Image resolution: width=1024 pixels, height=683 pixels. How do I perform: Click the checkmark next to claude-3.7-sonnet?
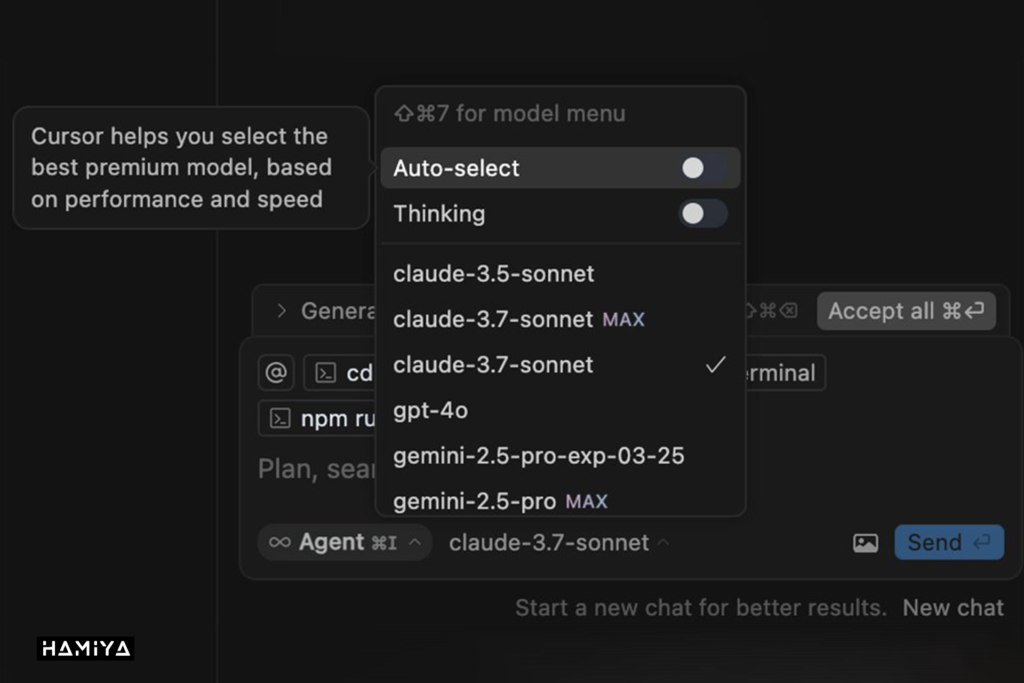click(x=715, y=365)
